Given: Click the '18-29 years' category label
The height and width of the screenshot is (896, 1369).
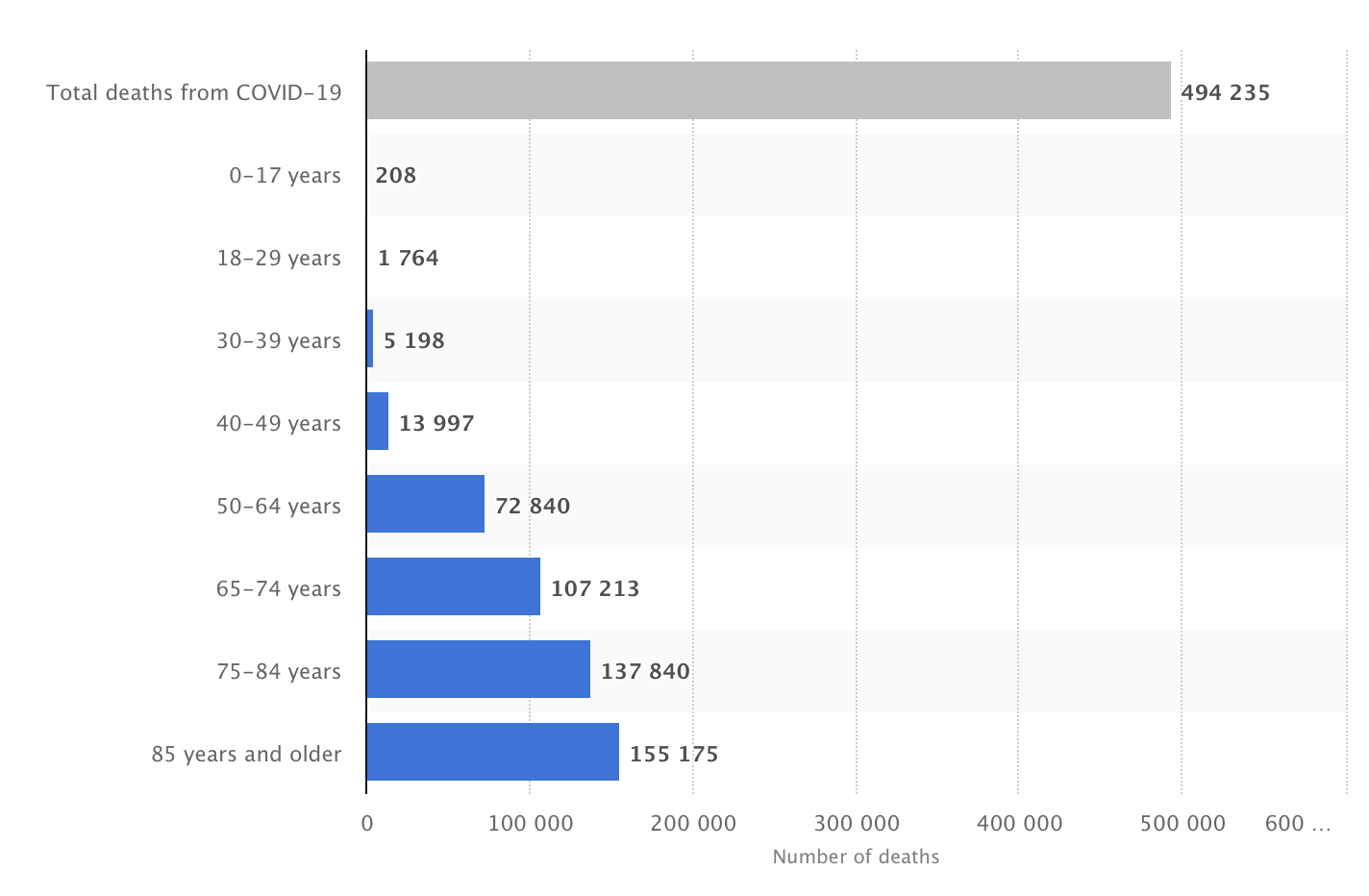Looking at the screenshot, I should [279, 259].
